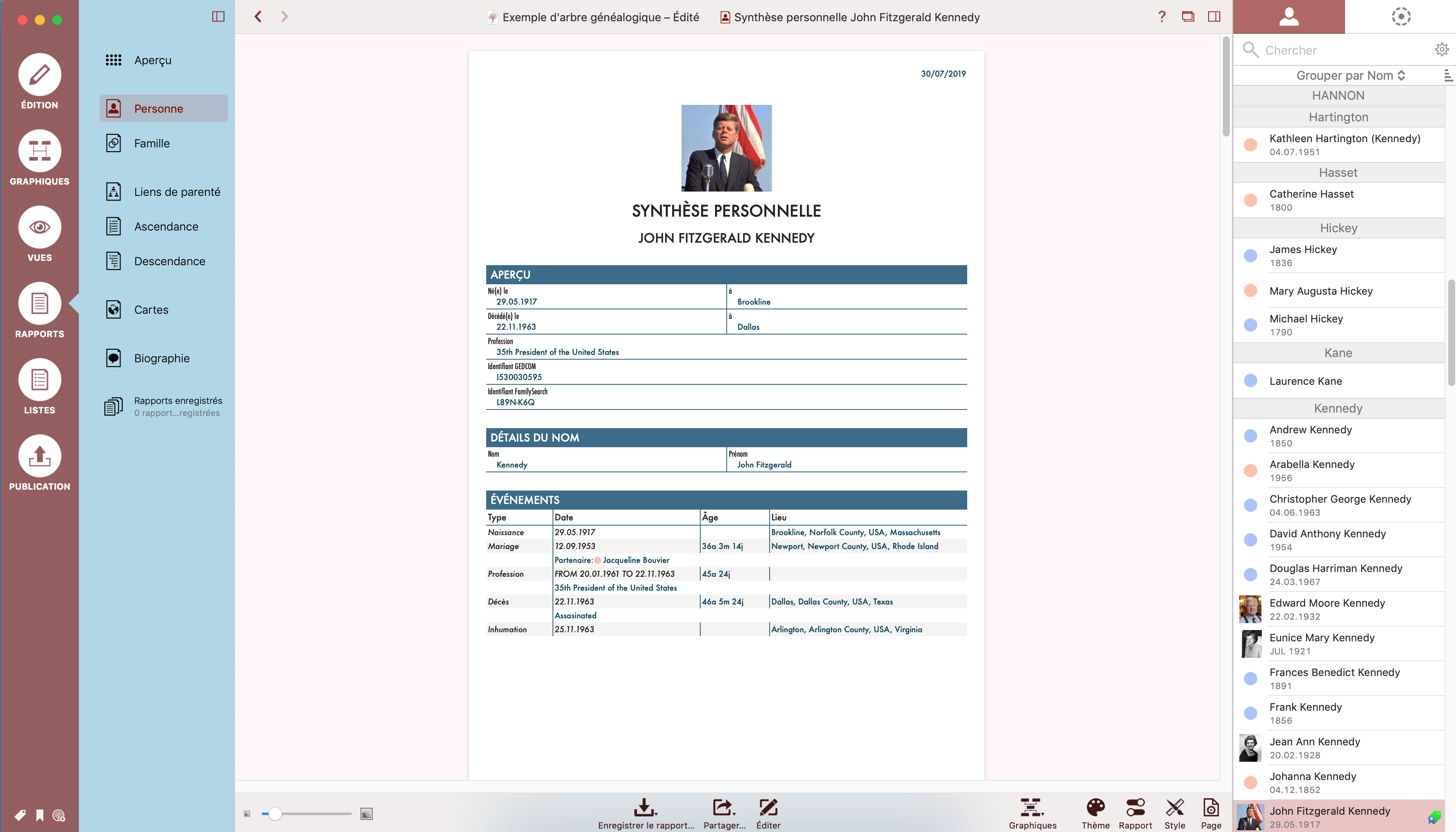Select Mary Augusta Hickey in the list

(x=1338, y=290)
